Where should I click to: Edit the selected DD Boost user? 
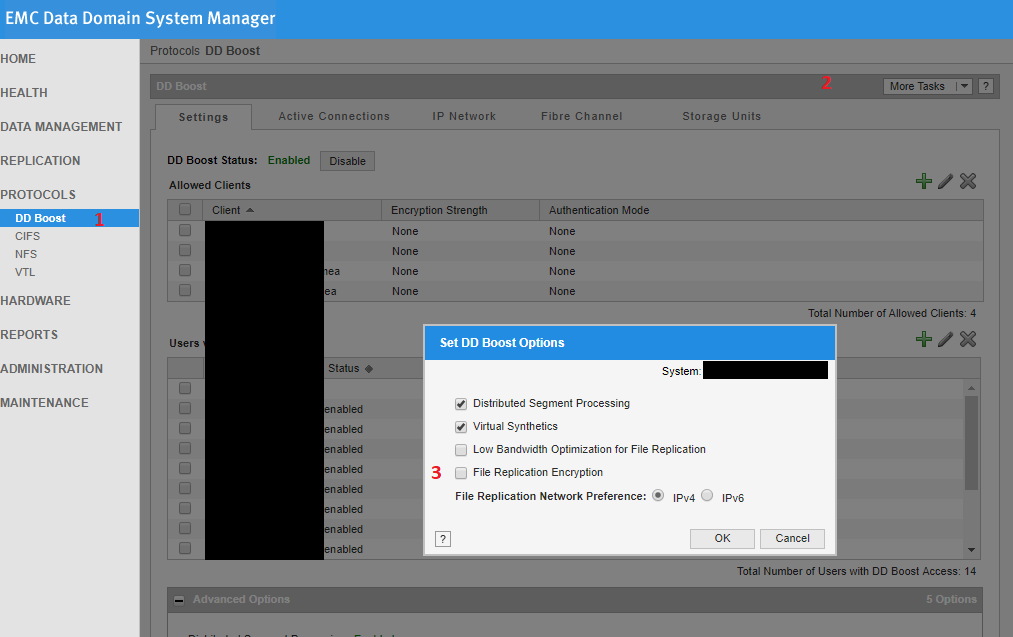point(945,339)
